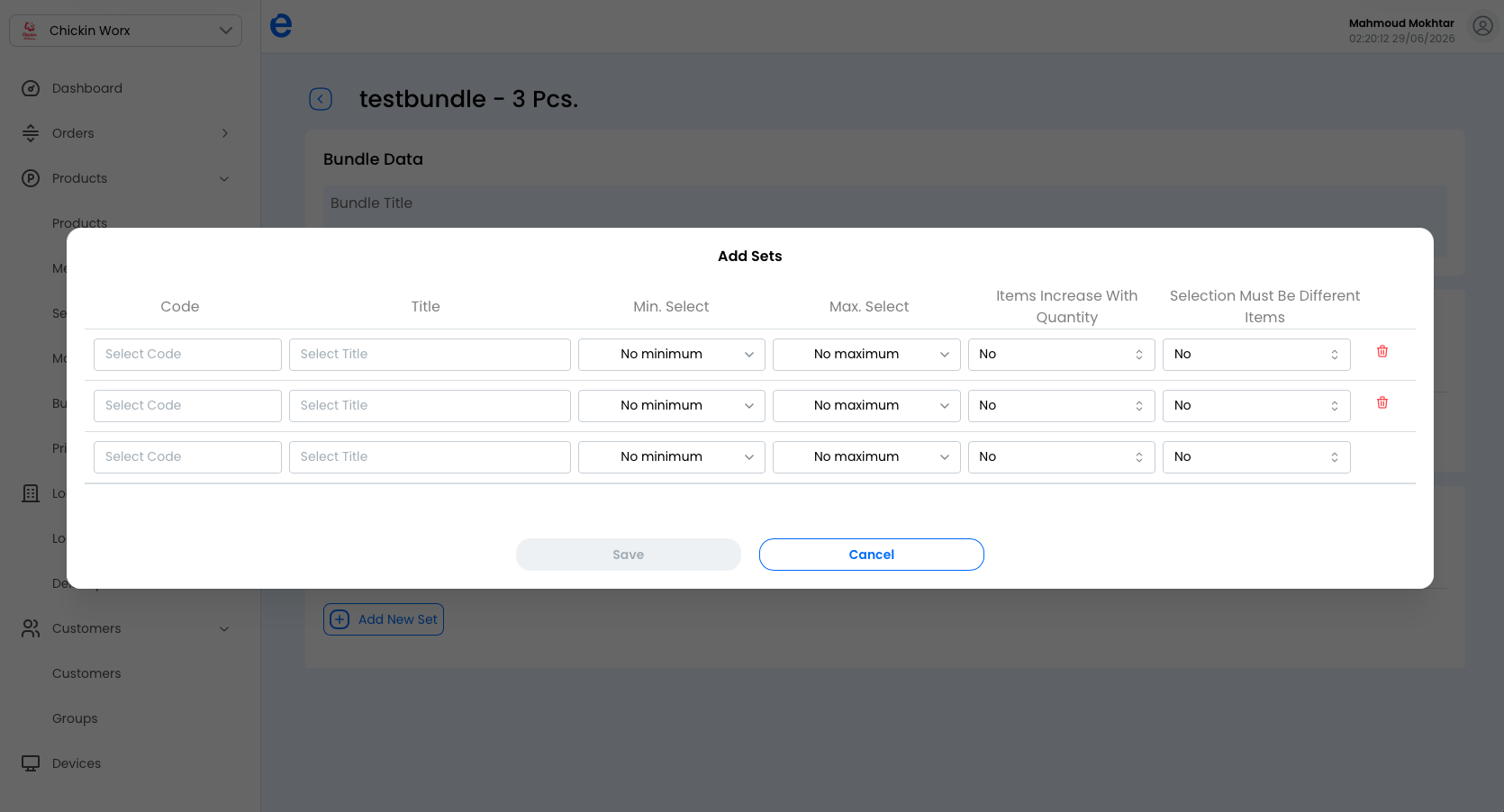Click the Products P icon in sidebar
1504x812 pixels.
point(31,178)
